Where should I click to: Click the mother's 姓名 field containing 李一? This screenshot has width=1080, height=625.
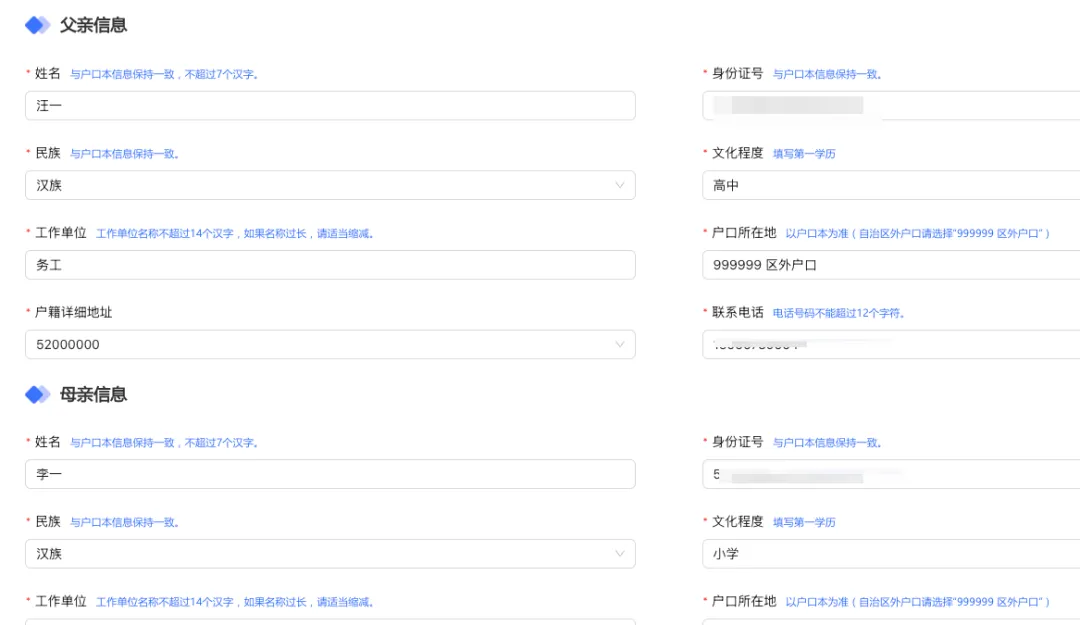pos(330,474)
